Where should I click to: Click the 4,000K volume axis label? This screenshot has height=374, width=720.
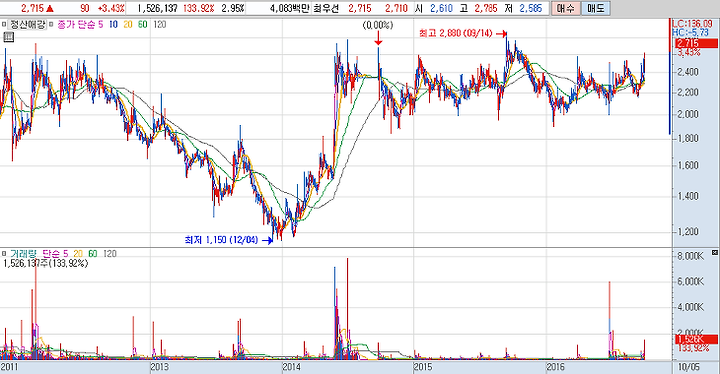pyautogui.click(x=691, y=307)
